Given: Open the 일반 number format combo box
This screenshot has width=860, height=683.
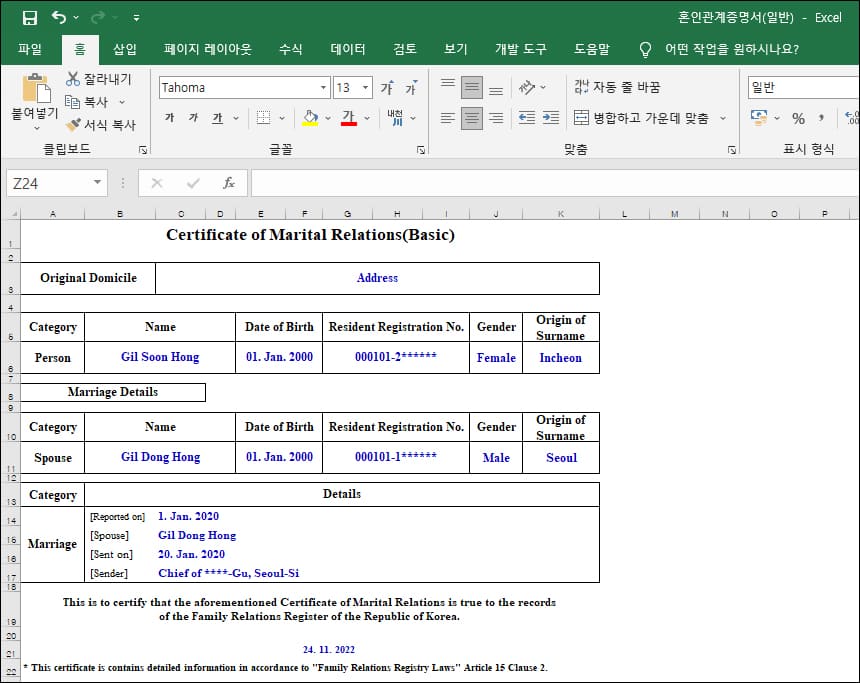Looking at the screenshot, I should (x=804, y=88).
